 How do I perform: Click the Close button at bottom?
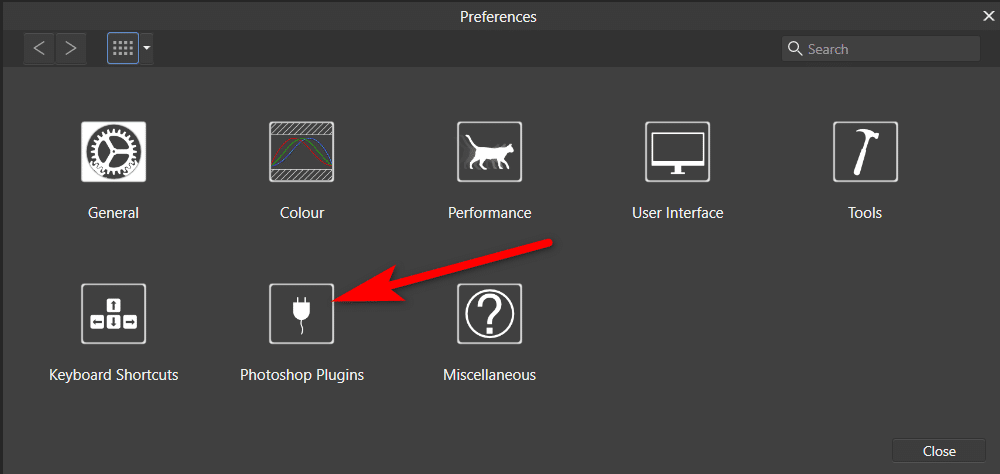tap(939, 451)
